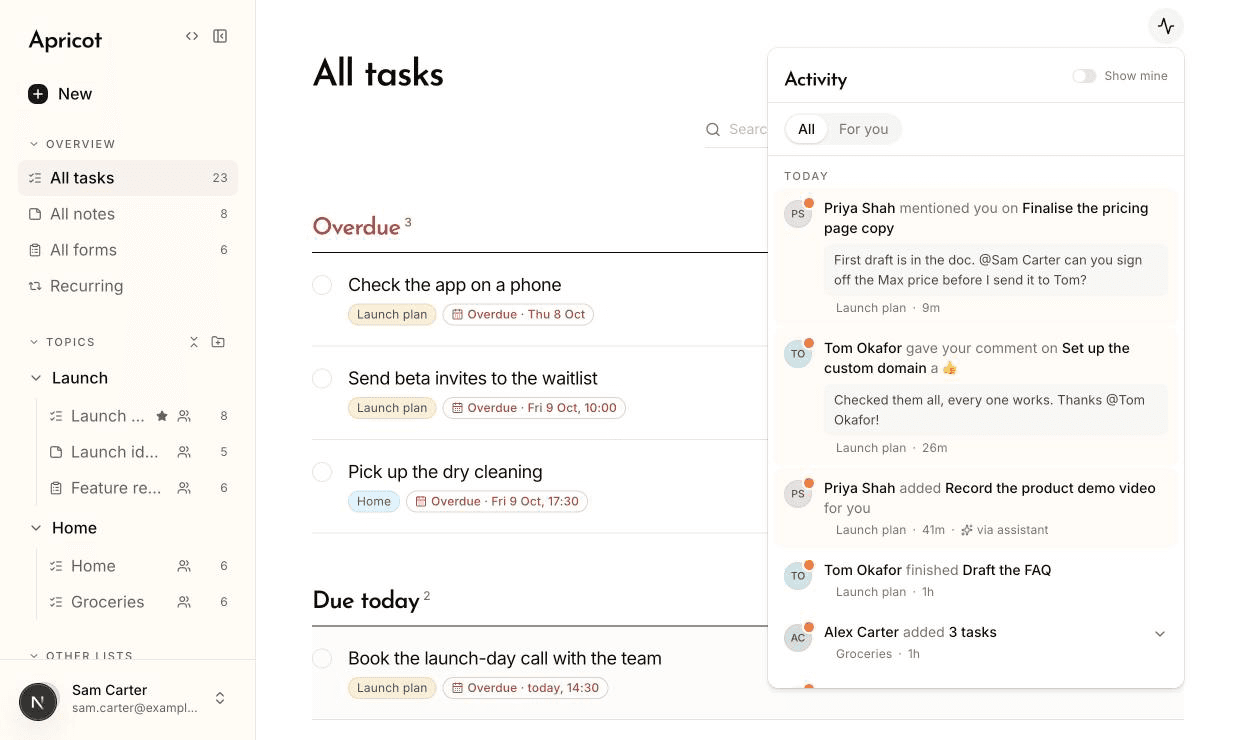Screen dimensions: 1240x740
Task: Click the add new topic folder icon
Action: (x=218, y=342)
